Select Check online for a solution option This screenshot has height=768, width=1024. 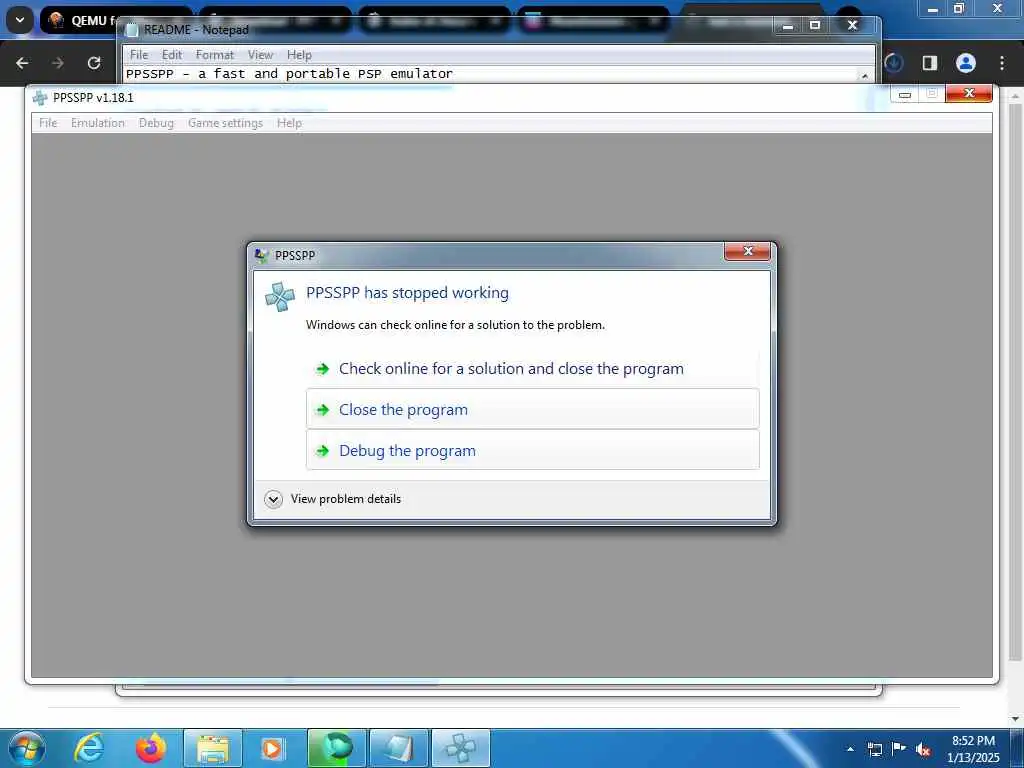click(x=532, y=368)
